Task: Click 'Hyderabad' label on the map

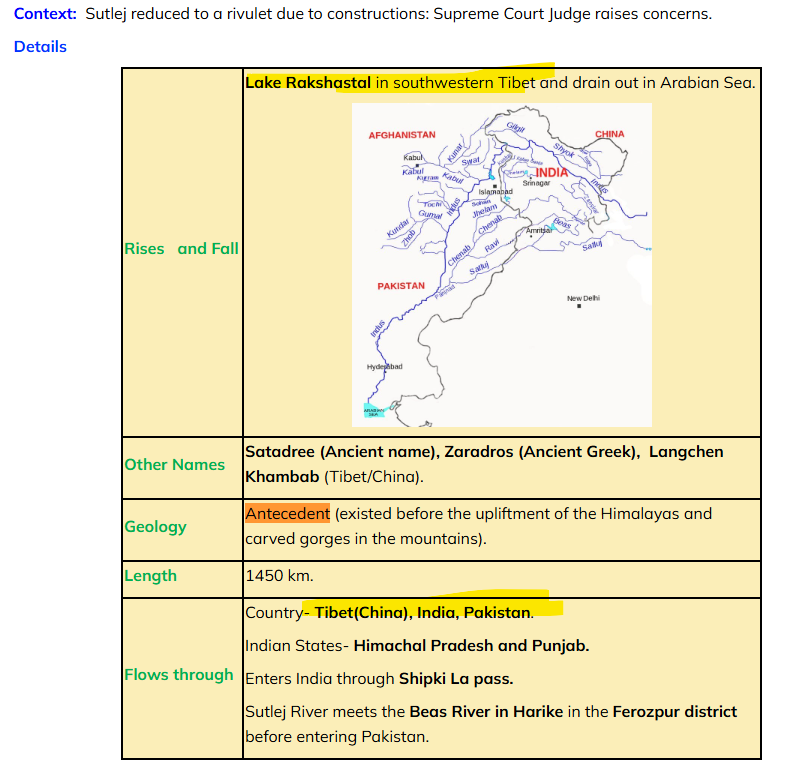Action: click(x=385, y=367)
